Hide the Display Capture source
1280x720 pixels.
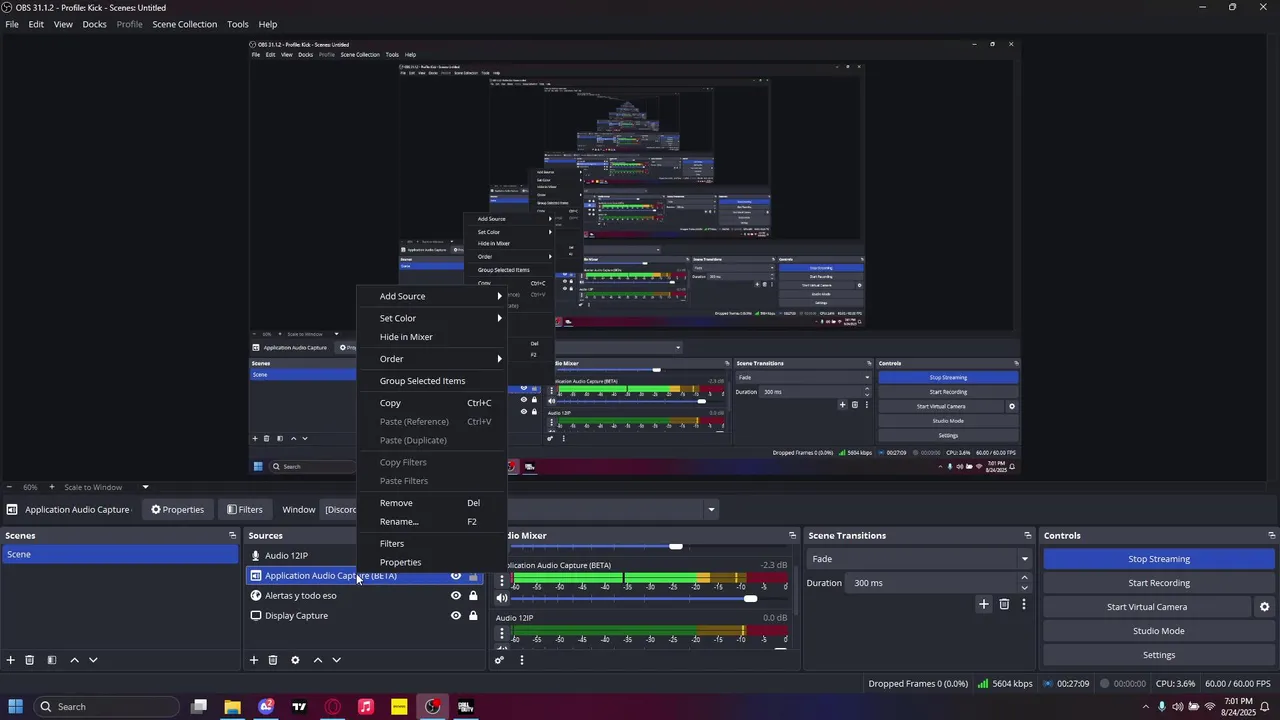pos(456,616)
